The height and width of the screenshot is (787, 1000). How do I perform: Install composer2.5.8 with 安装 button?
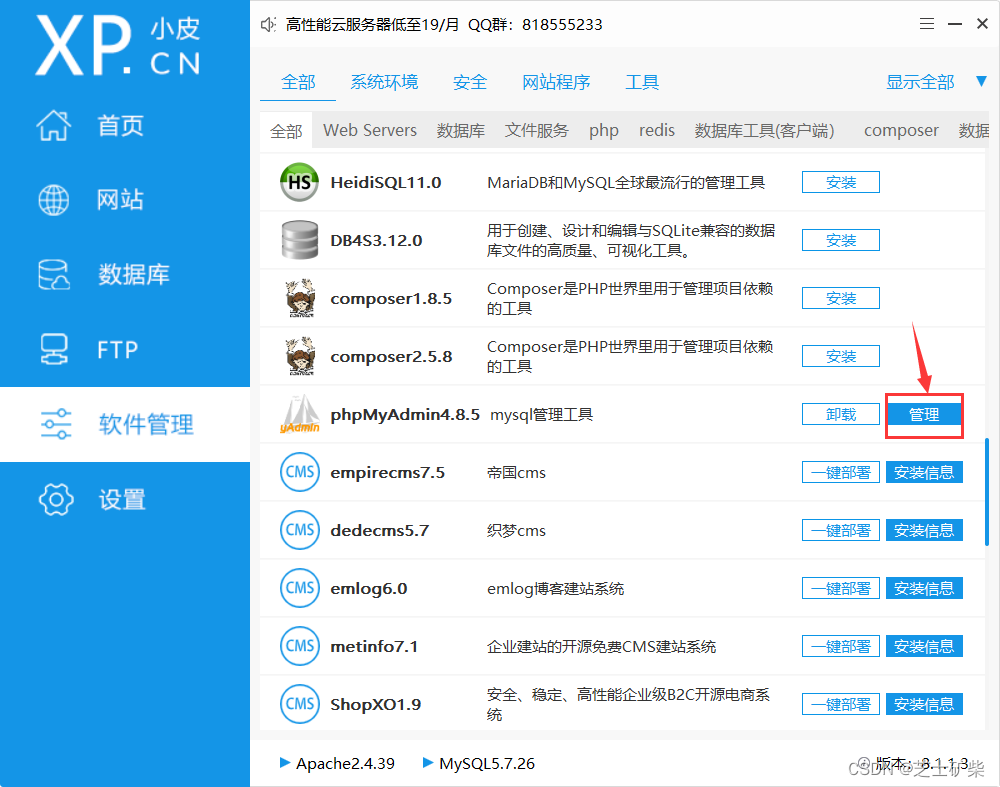(841, 356)
